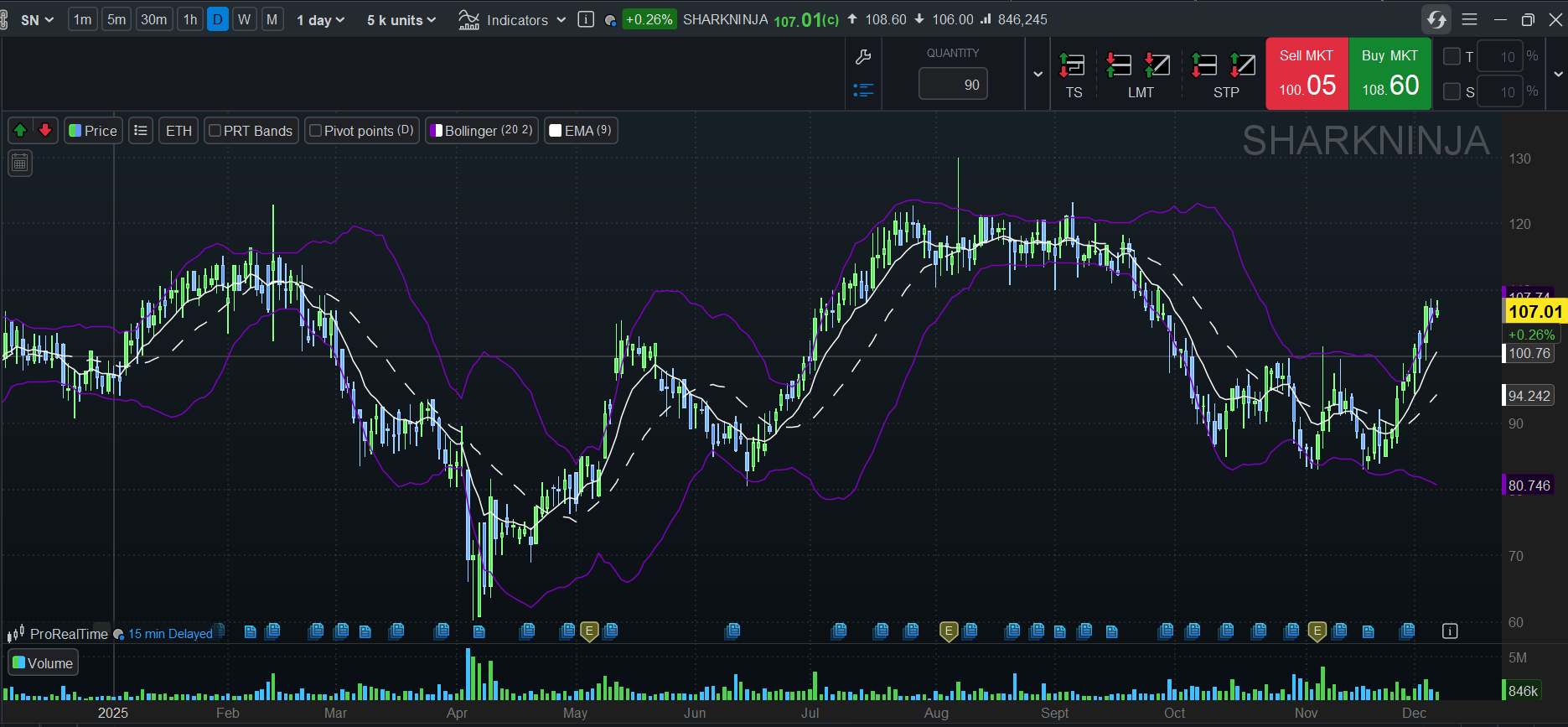
Task: Click the wrench settings icon
Action: (863, 57)
